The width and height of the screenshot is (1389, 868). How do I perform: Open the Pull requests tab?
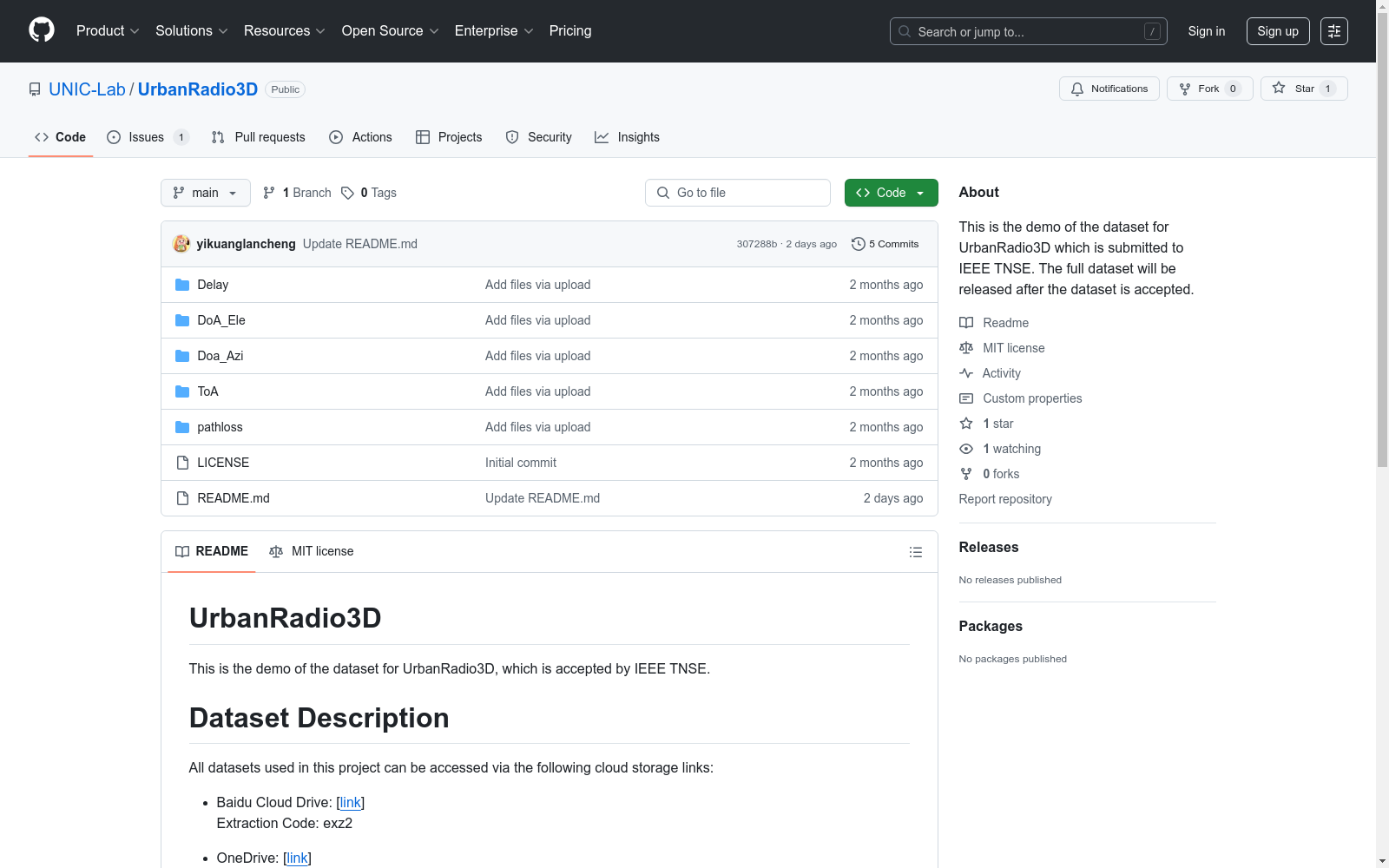pos(259,137)
